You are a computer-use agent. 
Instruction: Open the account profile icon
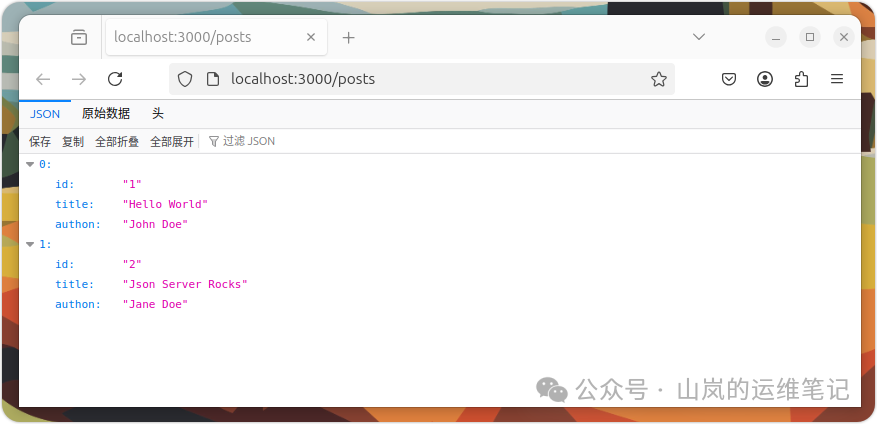[765, 79]
